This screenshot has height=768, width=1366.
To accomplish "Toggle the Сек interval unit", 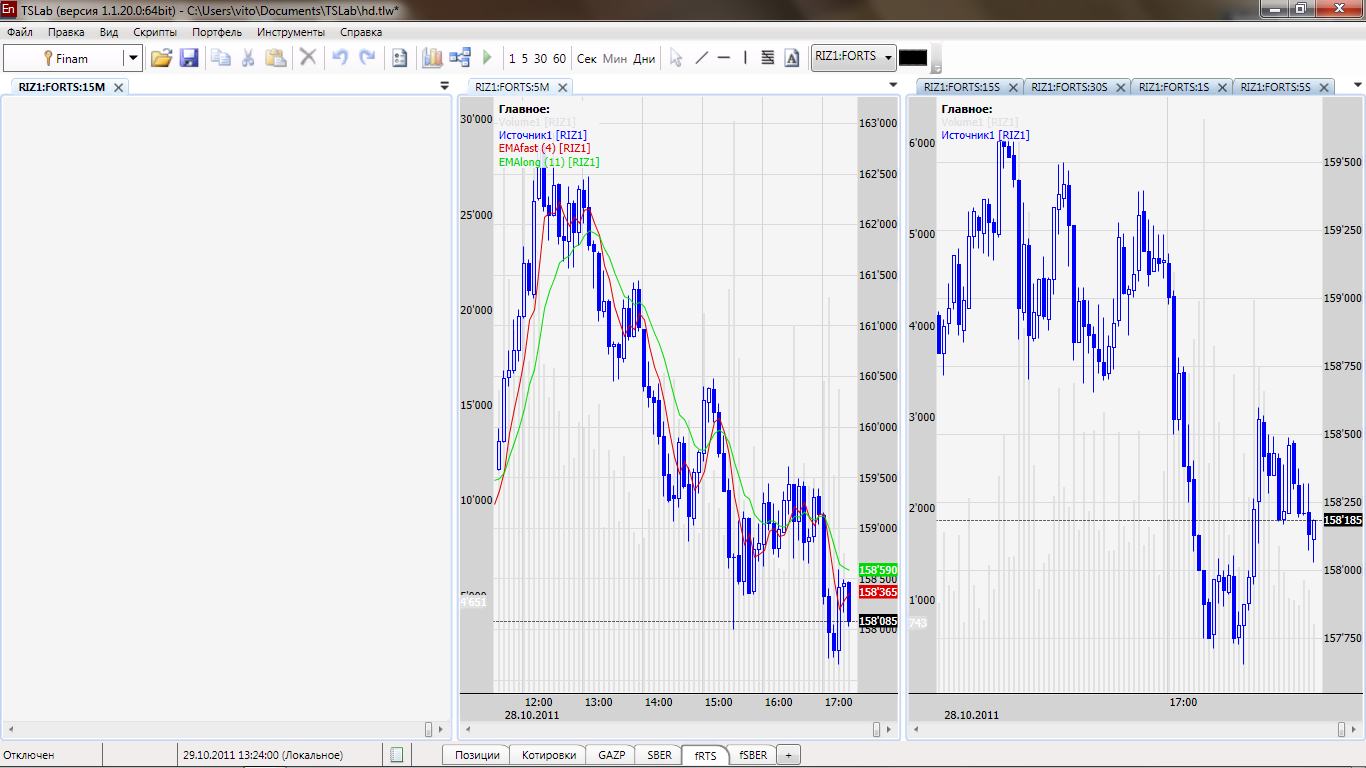I will pyautogui.click(x=587, y=58).
